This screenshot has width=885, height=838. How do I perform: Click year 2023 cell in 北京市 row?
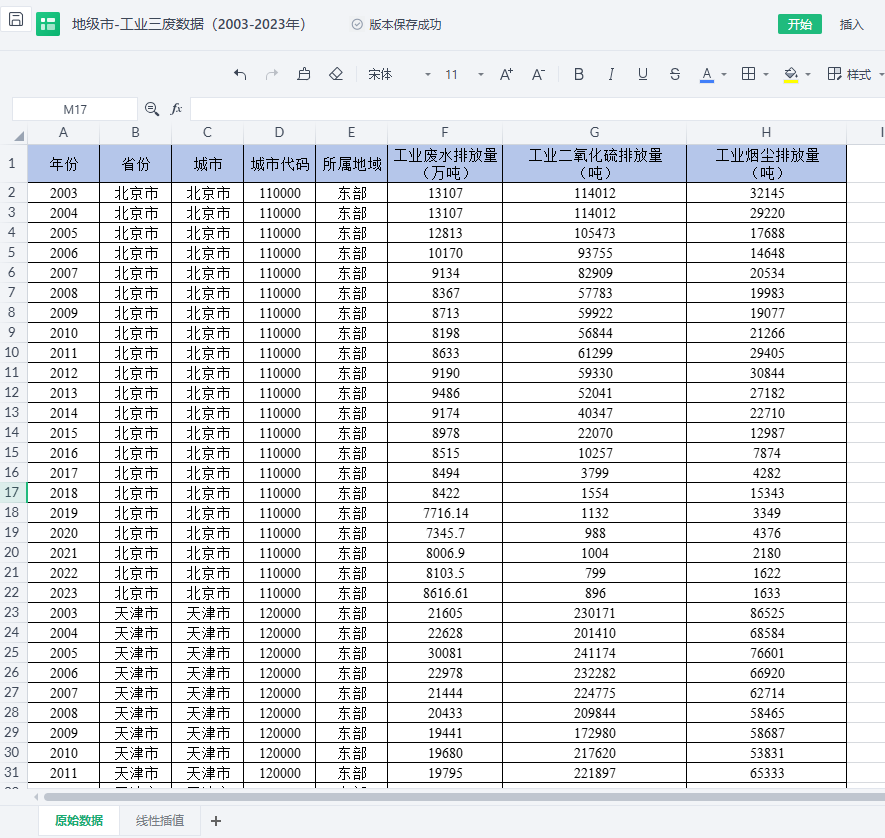tap(63, 593)
